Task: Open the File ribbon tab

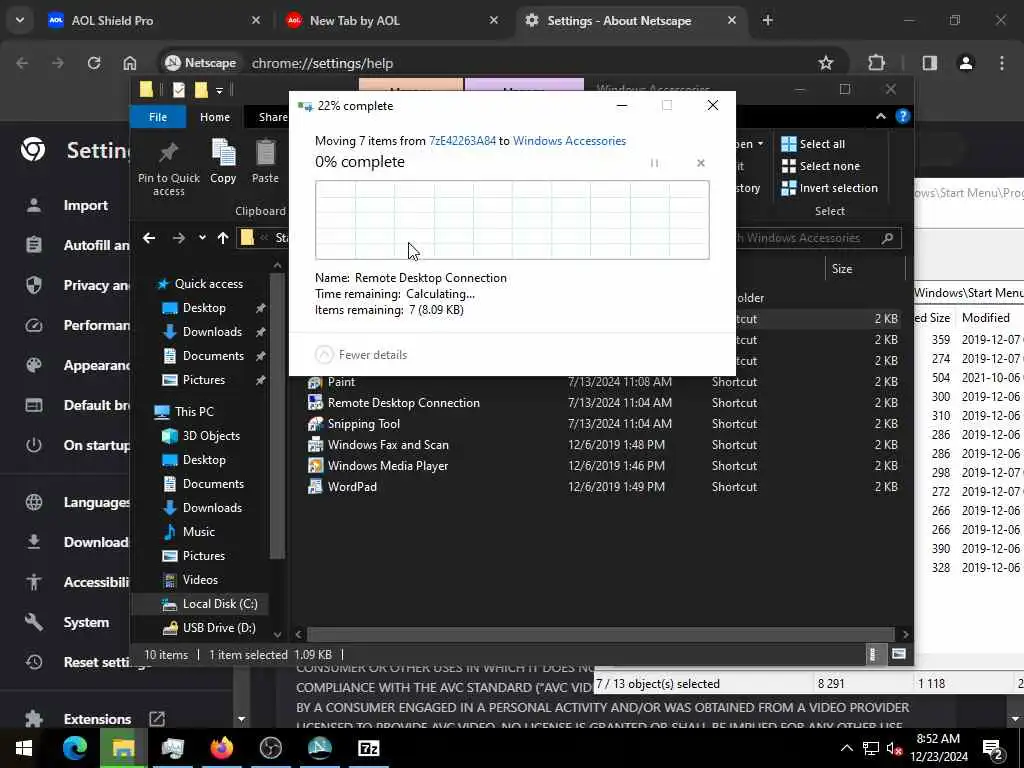Action: coord(158,117)
